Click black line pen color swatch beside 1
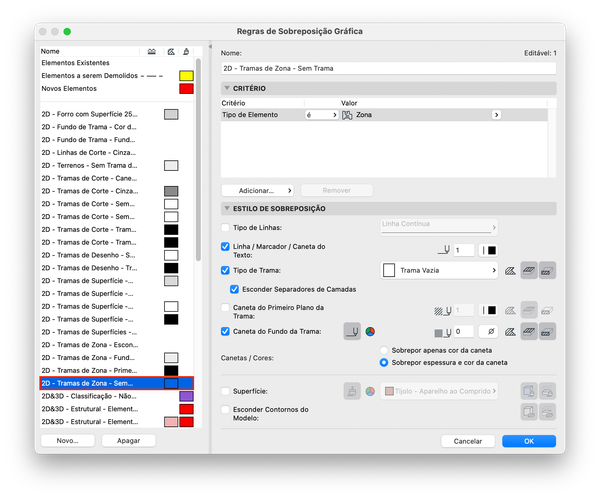 pos(488,250)
